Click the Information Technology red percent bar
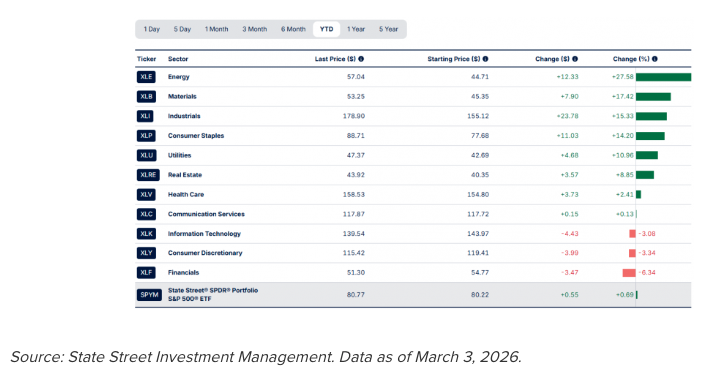Image resolution: width=704 pixels, height=377 pixels. (x=632, y=233)
